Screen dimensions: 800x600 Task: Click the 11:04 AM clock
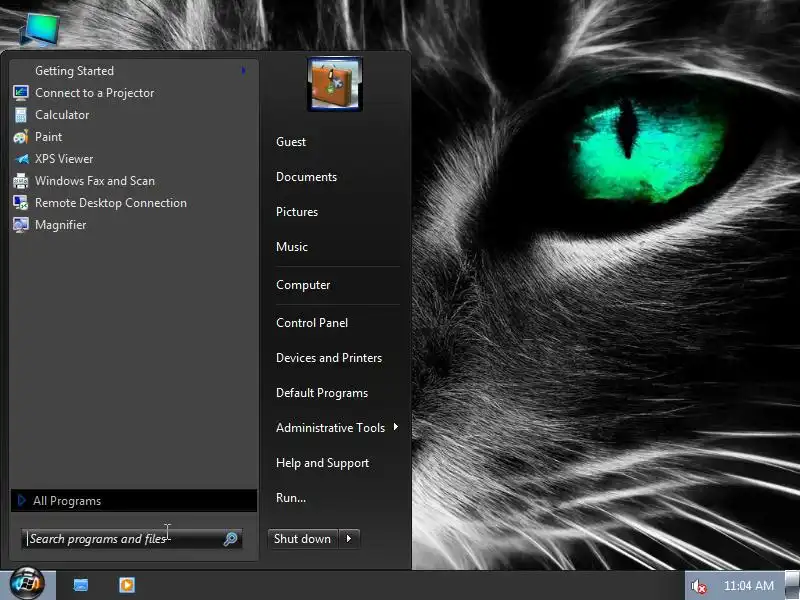[748, 586]
